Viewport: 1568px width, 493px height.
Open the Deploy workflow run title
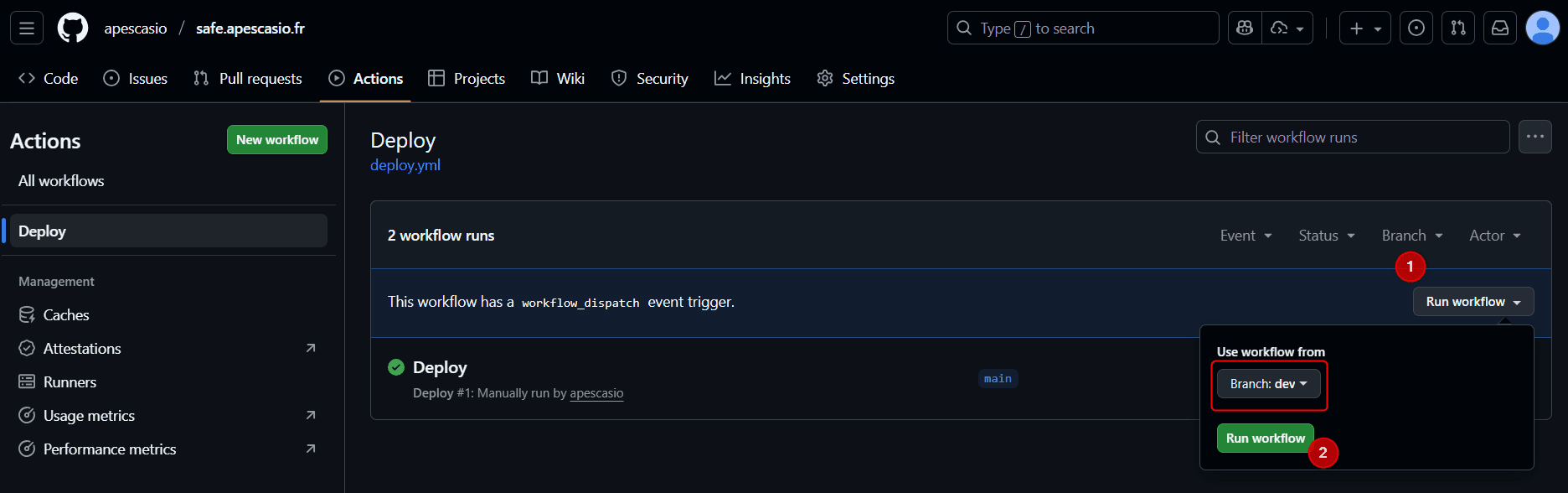click(x=440, y=367)
